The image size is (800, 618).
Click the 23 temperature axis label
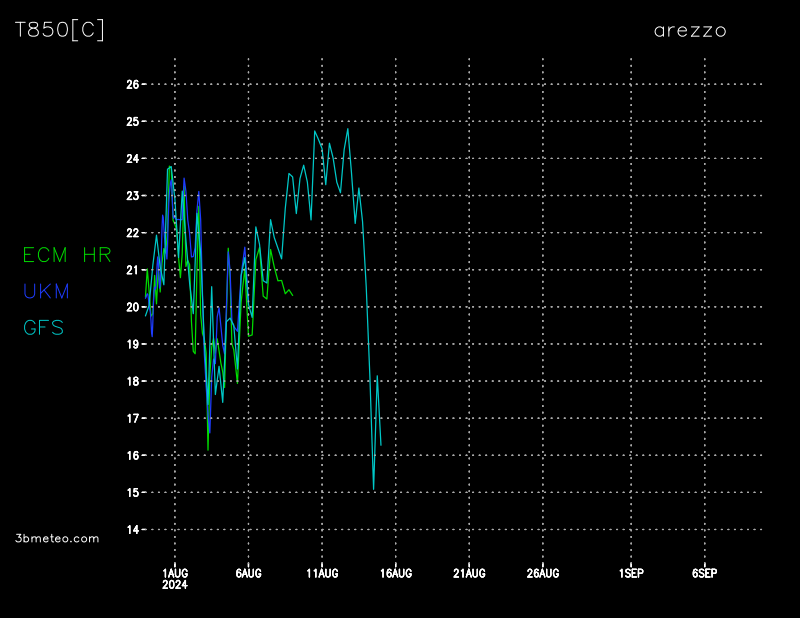(132, 196)
